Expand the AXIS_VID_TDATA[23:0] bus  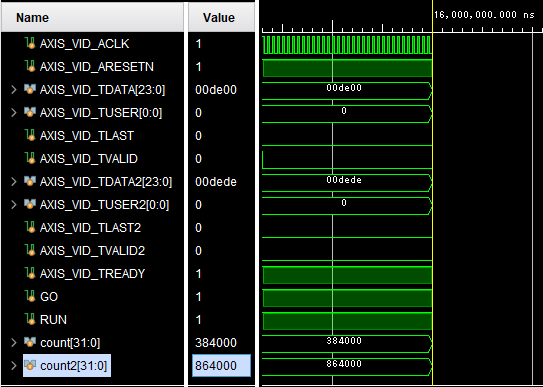point(14,90)
